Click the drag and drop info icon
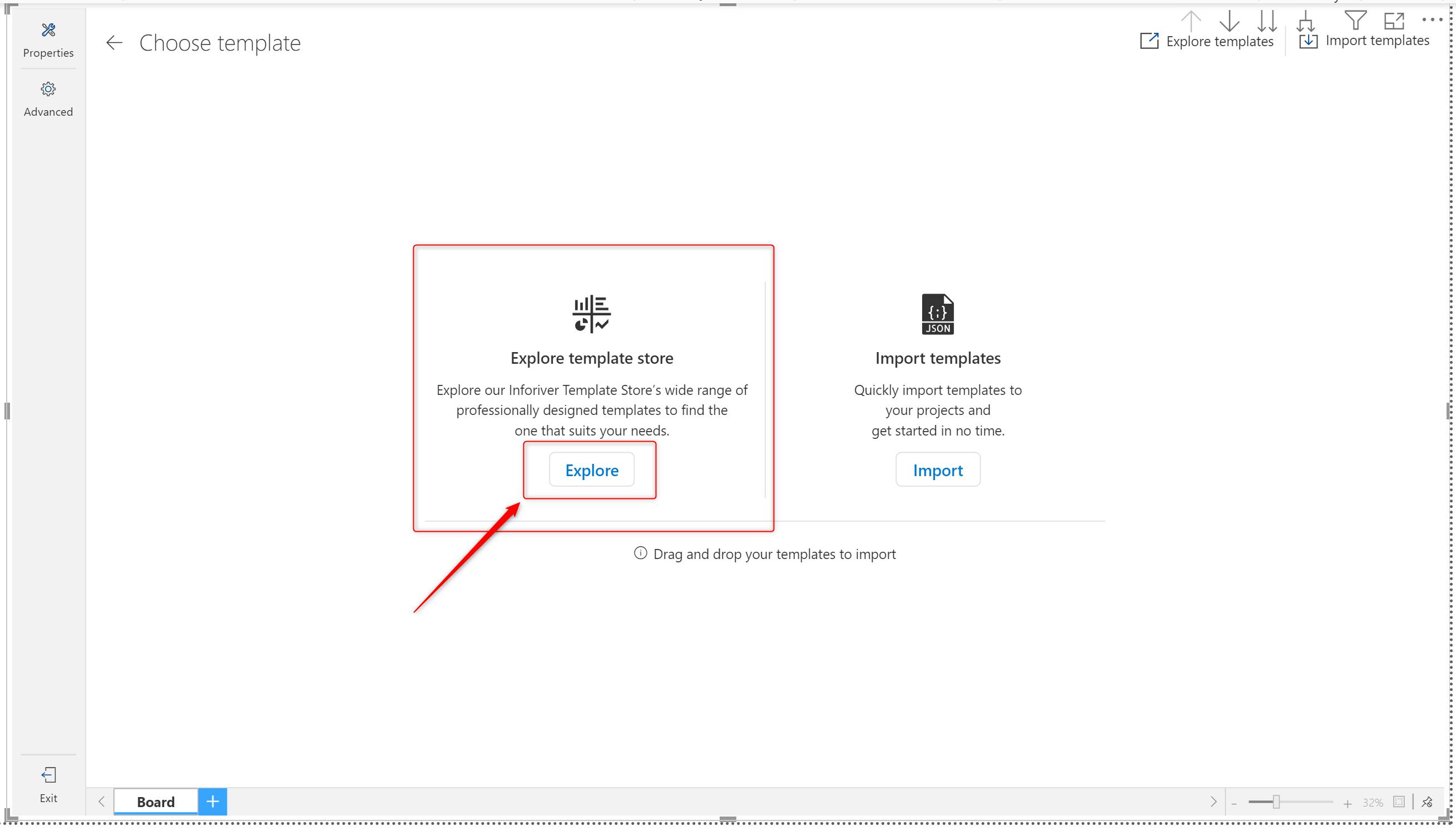 click(x=640, y=553)
